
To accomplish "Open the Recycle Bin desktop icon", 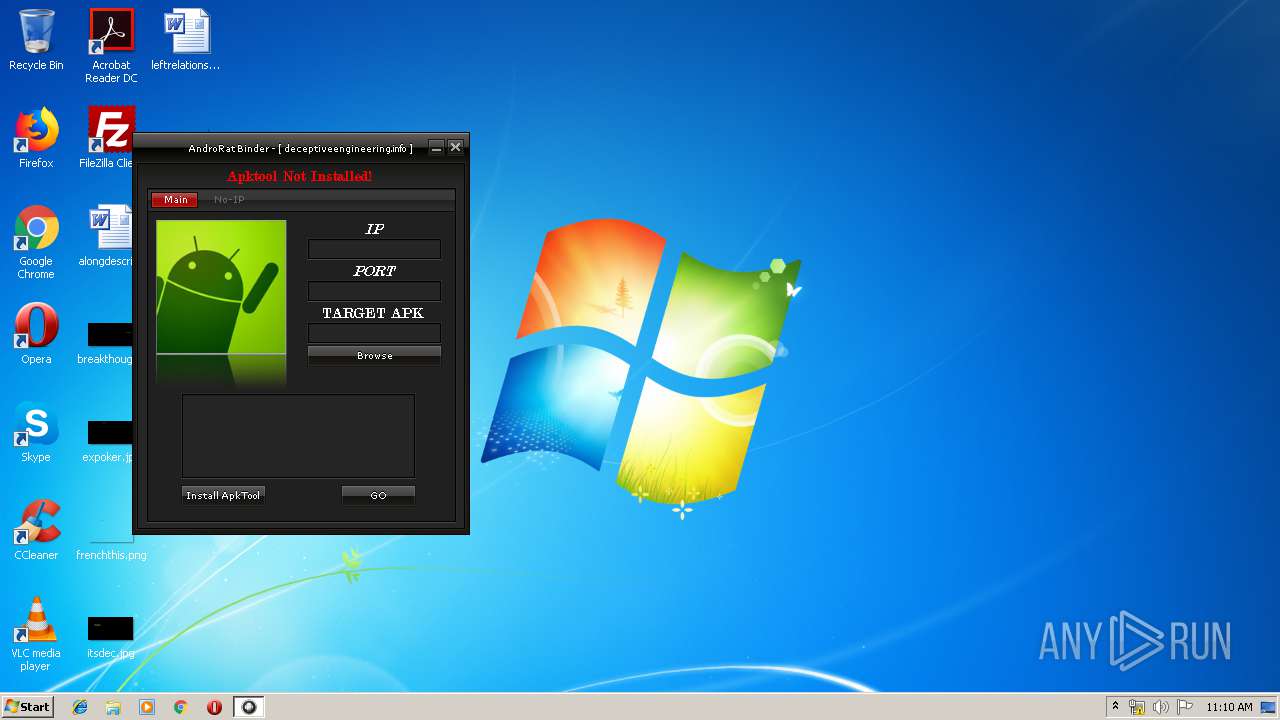I will 36,40.
